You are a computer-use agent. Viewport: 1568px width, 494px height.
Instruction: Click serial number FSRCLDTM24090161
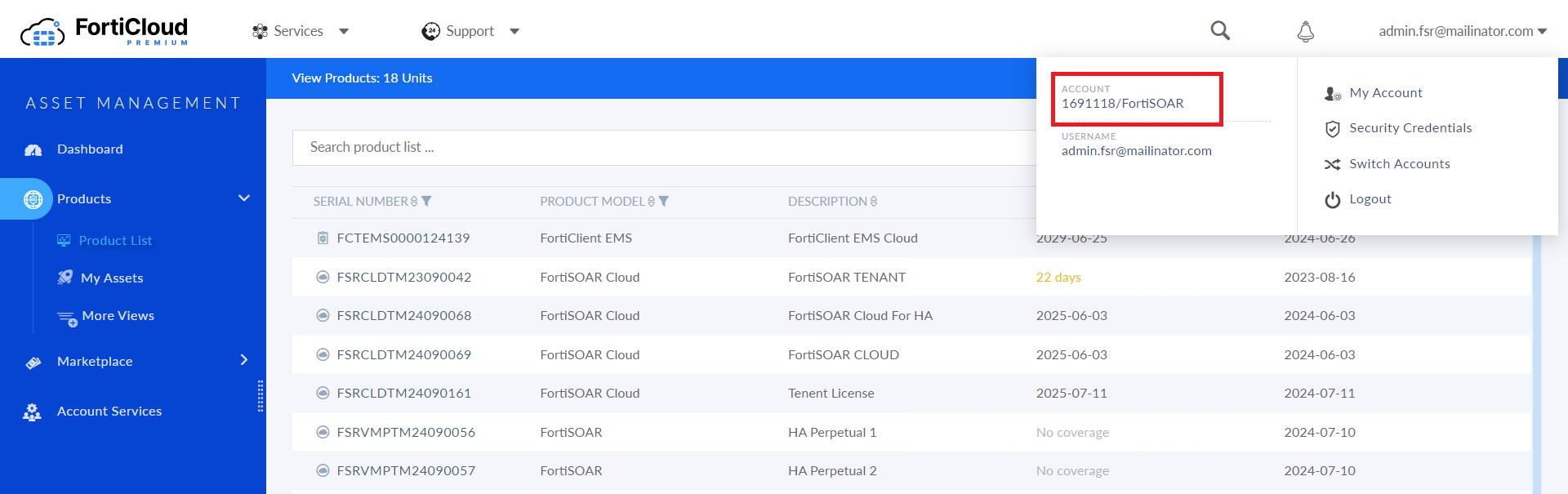(403, 394)
